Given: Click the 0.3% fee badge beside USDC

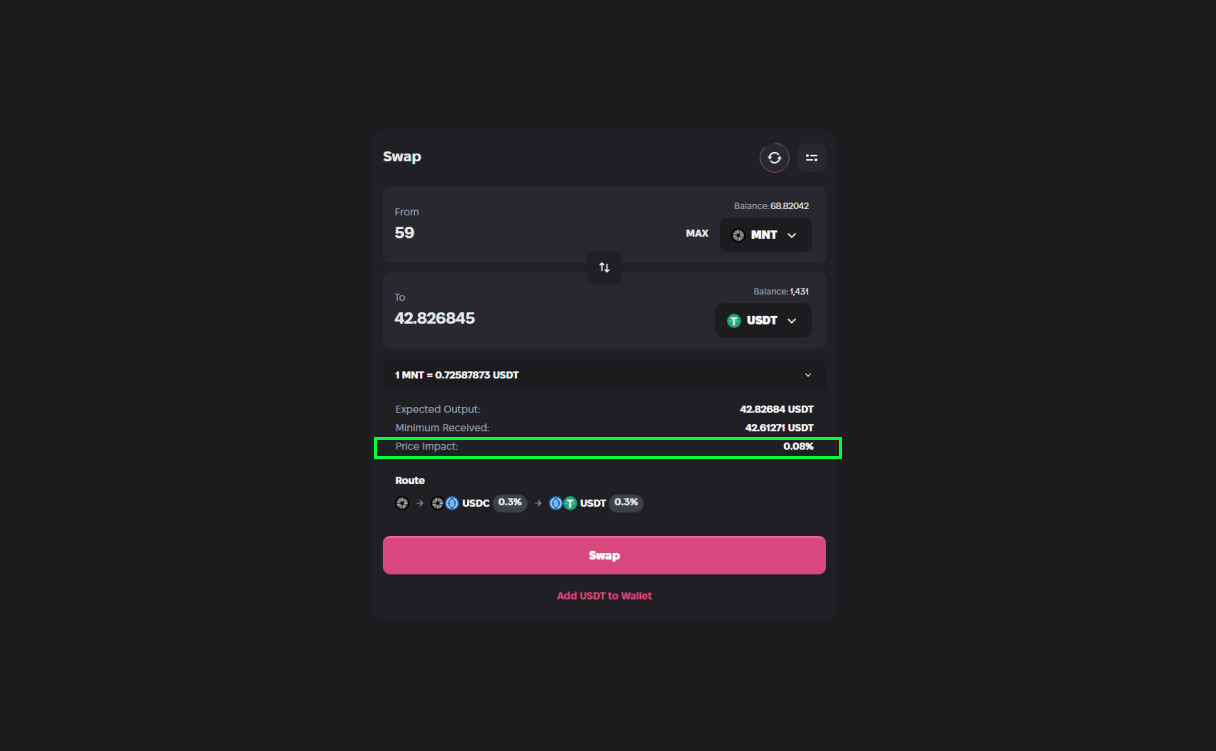Looking at the screenshot, I should pyautogui.click(x=510, y=503).
